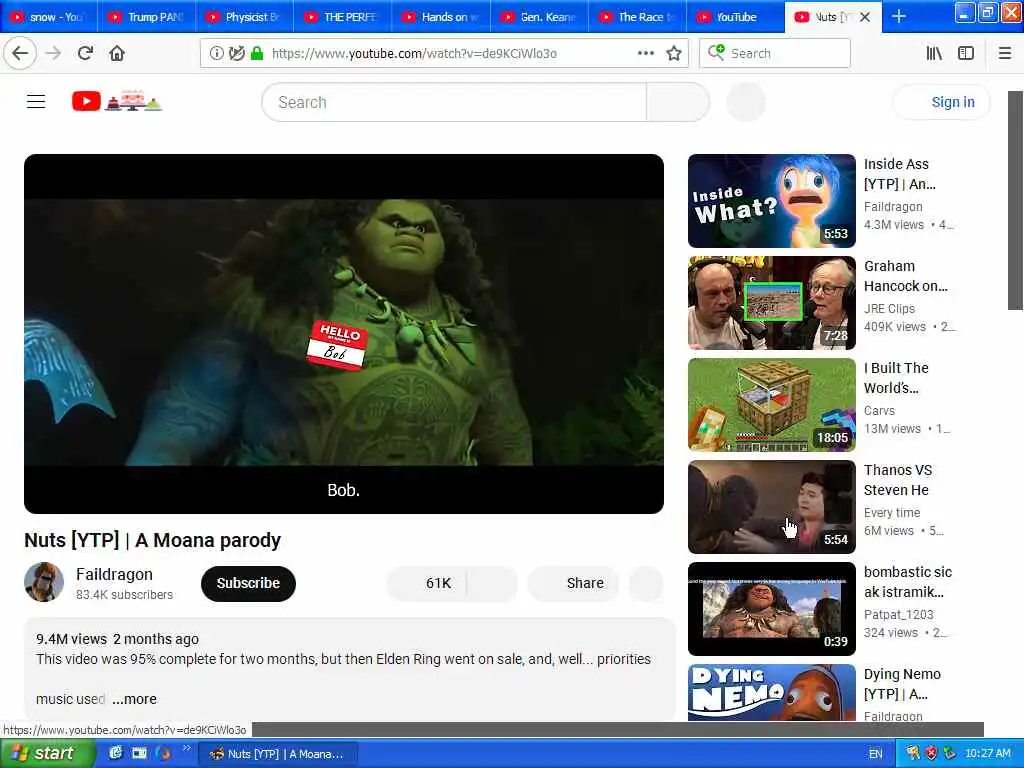Click the 10:27 AM taskbar clock
1024x768 pixels.
coord(987,754)
